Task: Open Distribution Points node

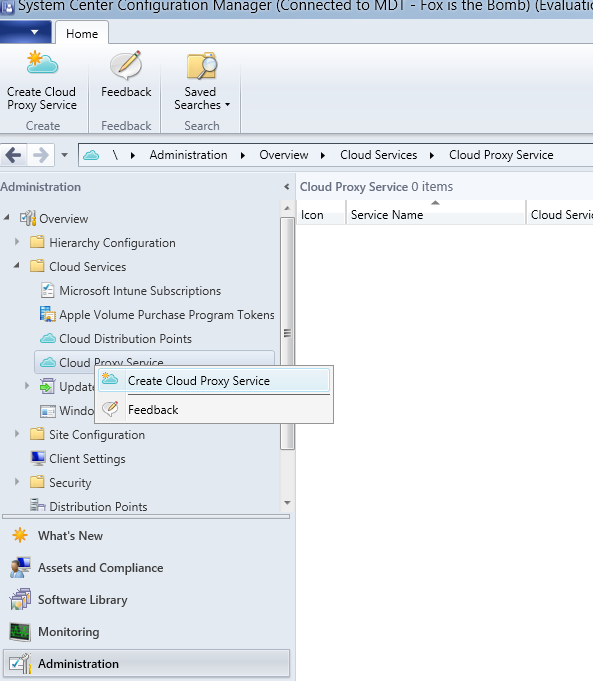Action: pos(99,506)
